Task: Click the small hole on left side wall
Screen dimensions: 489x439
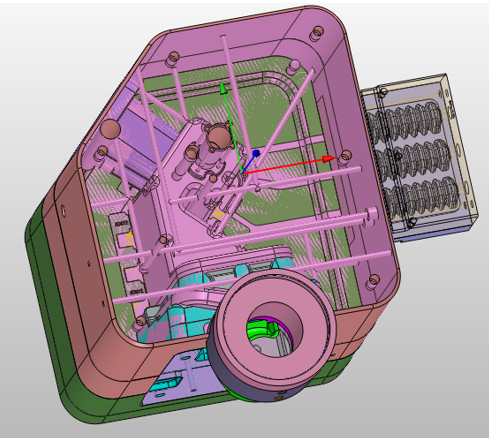Action: 63,210
